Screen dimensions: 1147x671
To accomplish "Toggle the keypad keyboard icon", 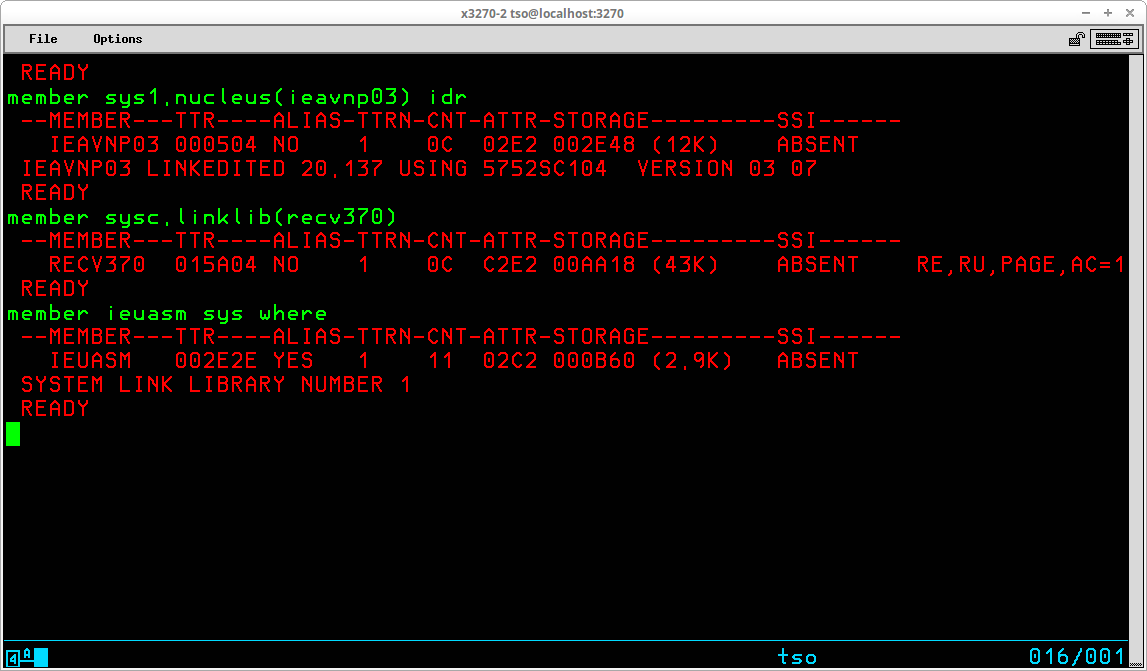I will 1114,40.
